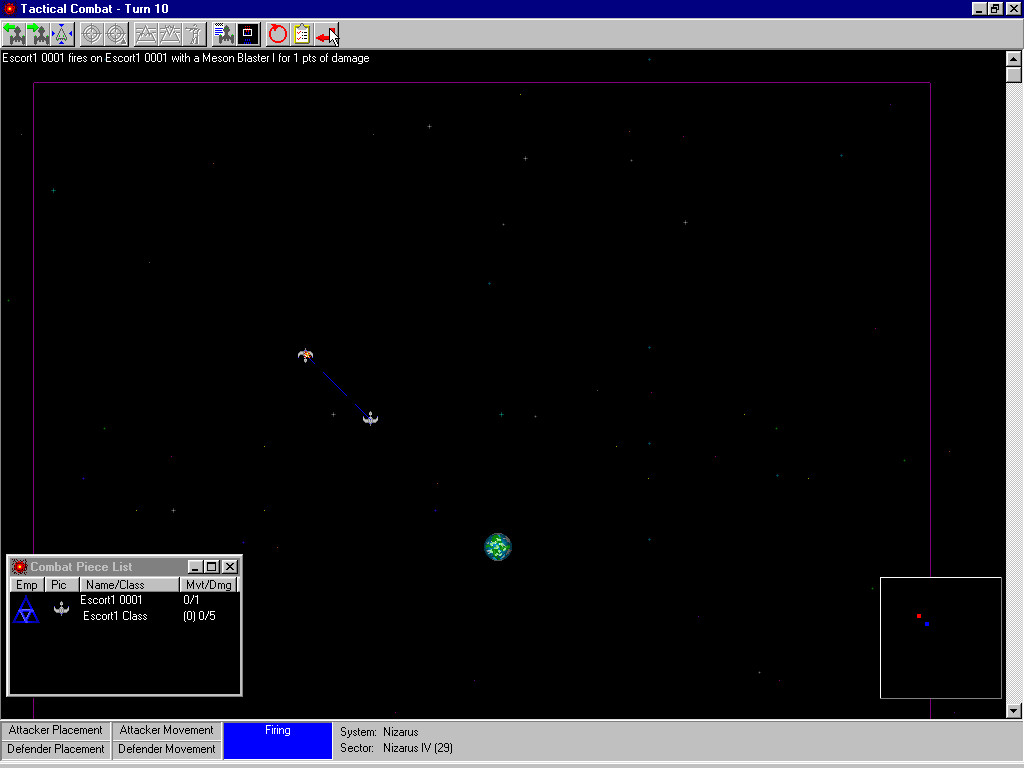This screenshot has height=768, width=1024.
Task: Click the first grayed target crosshair icon
Action: (x=91, y=34)
